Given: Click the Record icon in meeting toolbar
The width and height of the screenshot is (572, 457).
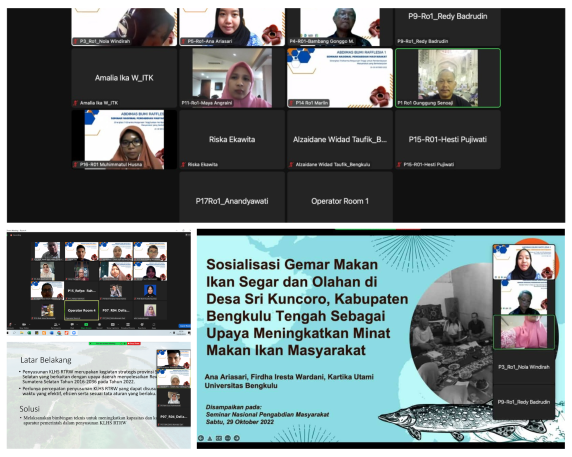Looking at the screenshot, I should [x=99, y=325].
